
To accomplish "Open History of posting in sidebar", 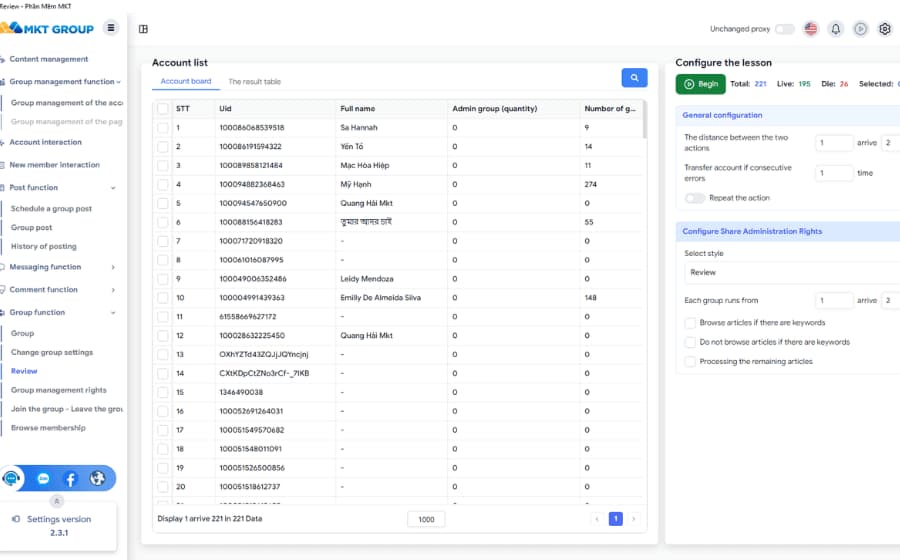I will click(44, 246).
